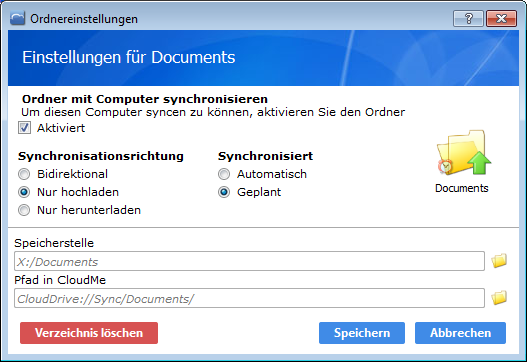
Task: Close the Ordnereinstellungen dialog
Action: (501, 18)
